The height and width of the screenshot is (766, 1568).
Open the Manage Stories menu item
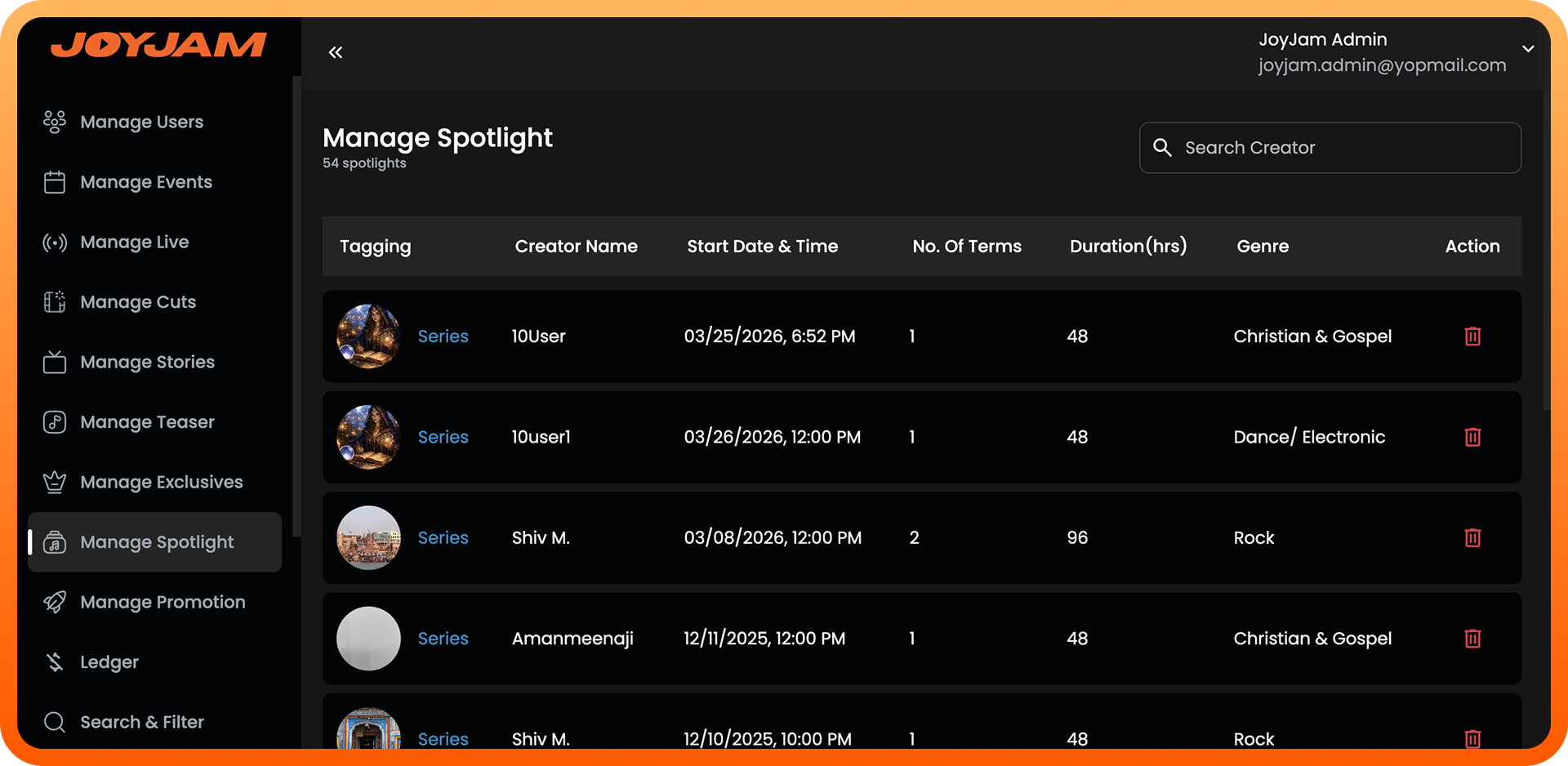click(147, 363)
